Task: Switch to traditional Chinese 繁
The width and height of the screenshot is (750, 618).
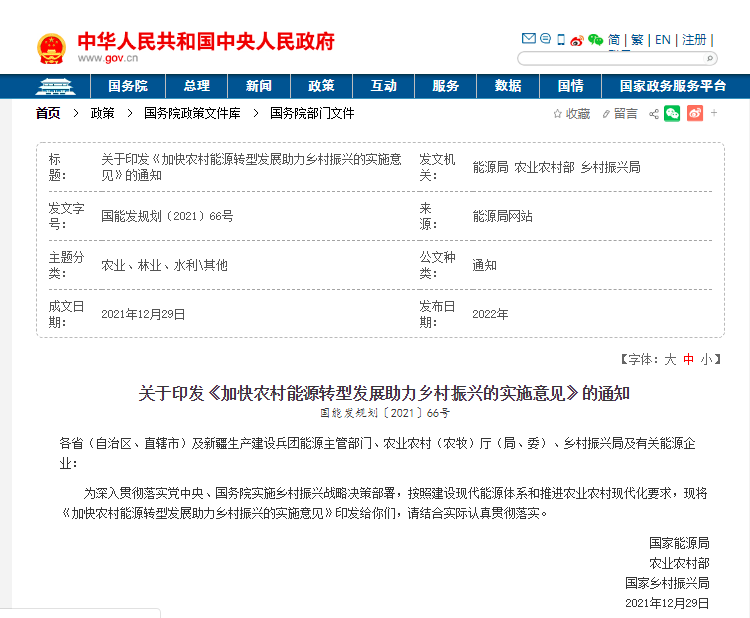Action: tap(637, 40)
